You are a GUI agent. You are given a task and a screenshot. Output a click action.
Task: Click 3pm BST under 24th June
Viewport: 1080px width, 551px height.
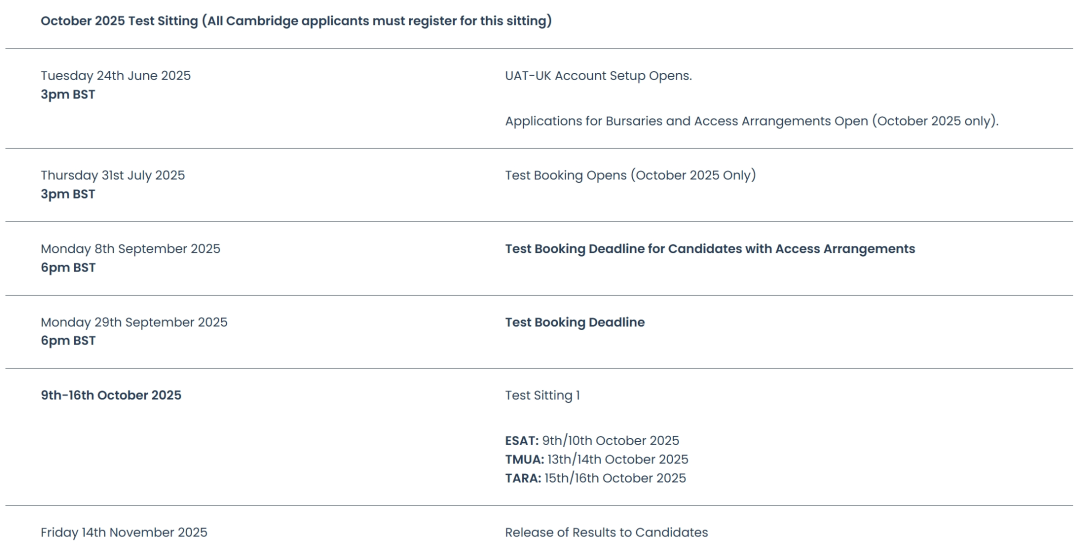pyautogui.click(x=68, y=94)
